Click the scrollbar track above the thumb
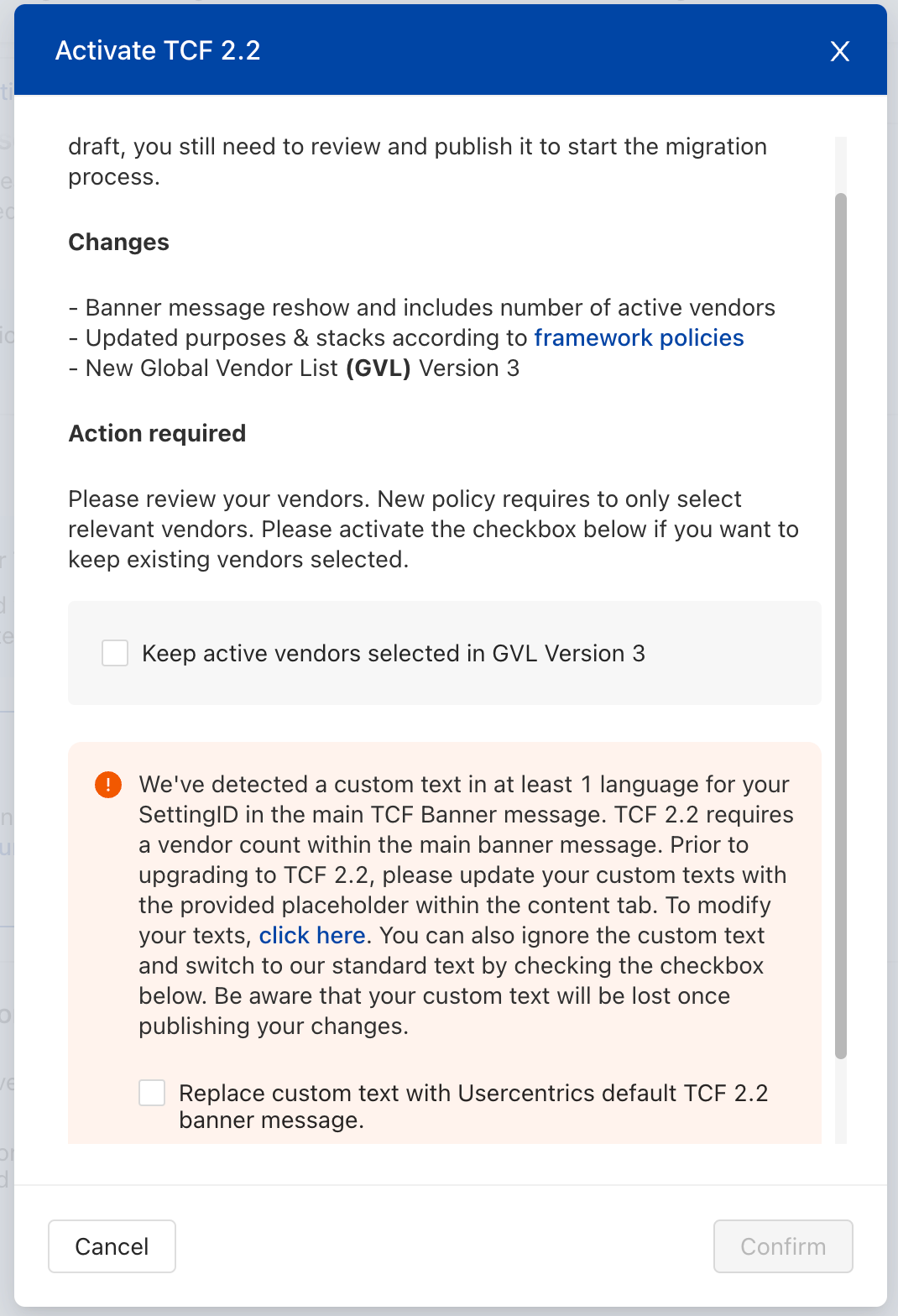The width and height of the screenshot is (898, 1316). pyautogui.click(x=841, y=164)
